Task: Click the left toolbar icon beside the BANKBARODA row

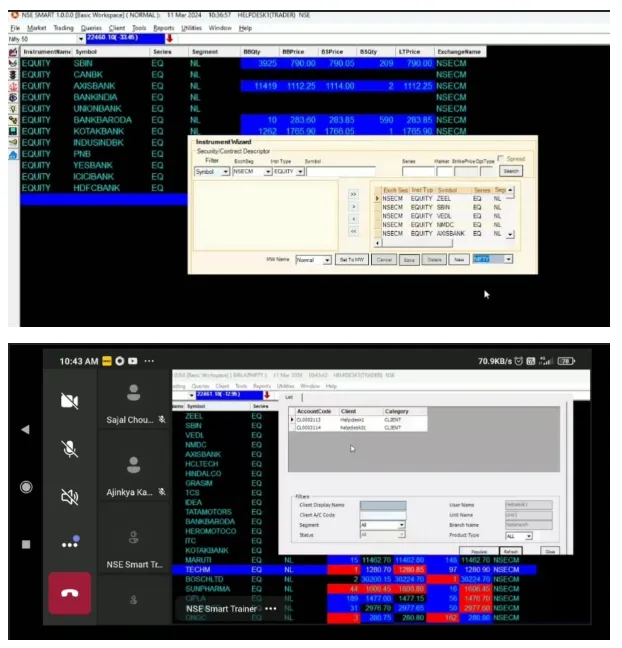Action: pyautogui.click(x=13, y=120)
